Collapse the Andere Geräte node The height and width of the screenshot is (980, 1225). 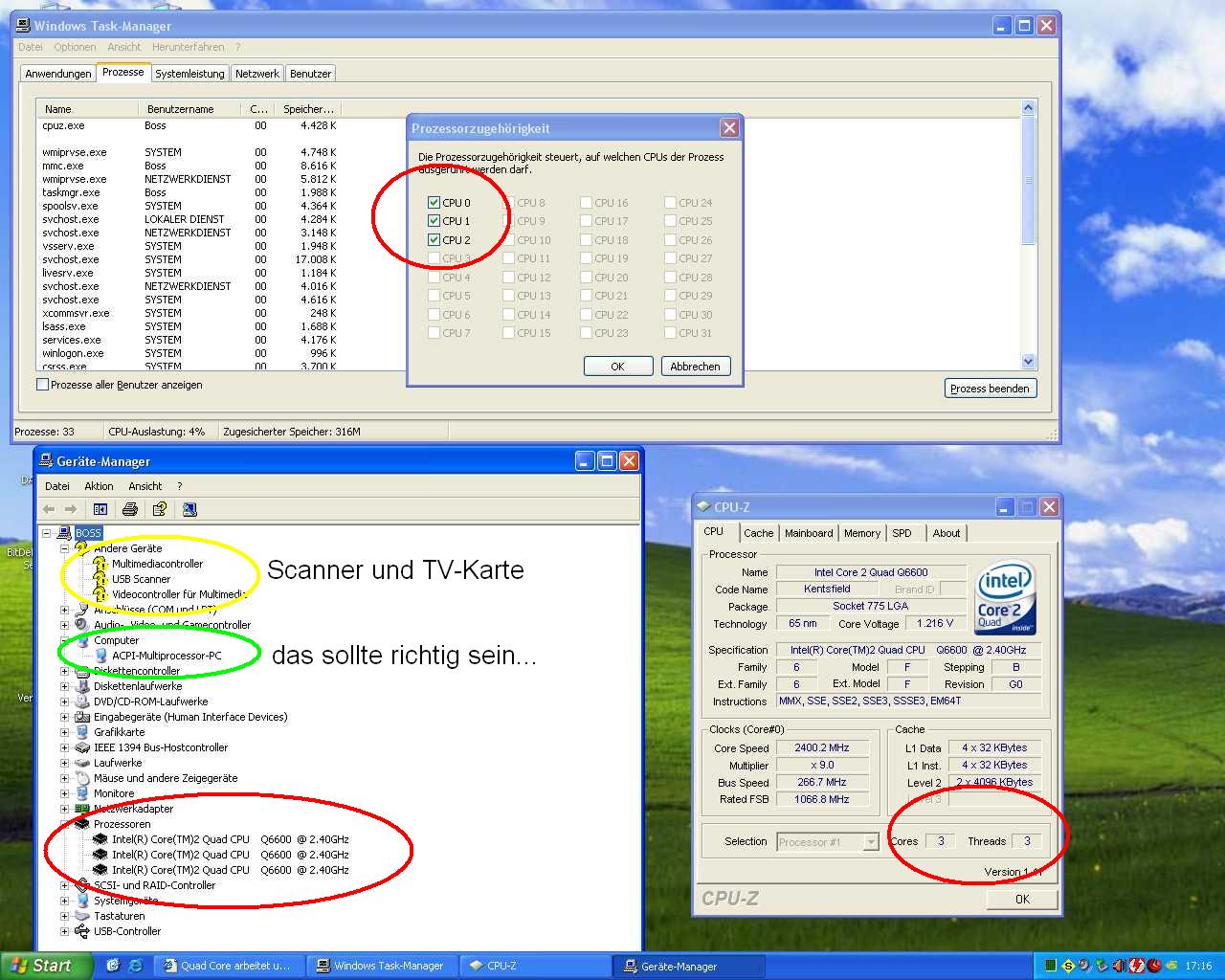64,548
